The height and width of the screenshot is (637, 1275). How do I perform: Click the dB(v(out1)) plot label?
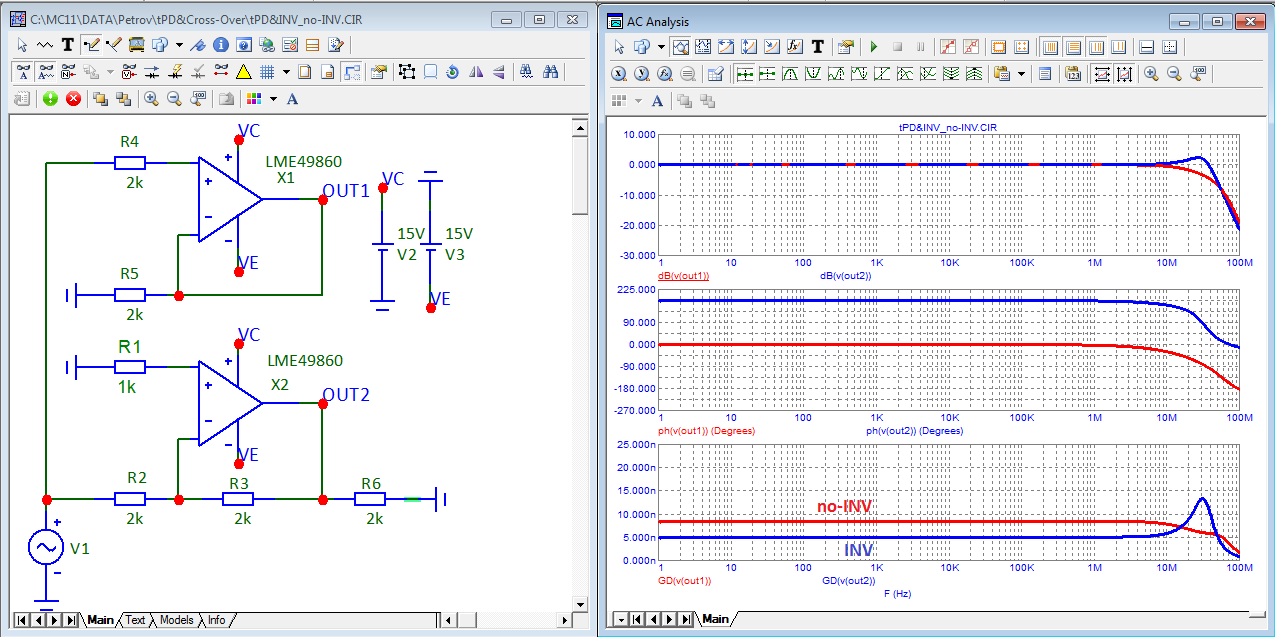(682, 275)
